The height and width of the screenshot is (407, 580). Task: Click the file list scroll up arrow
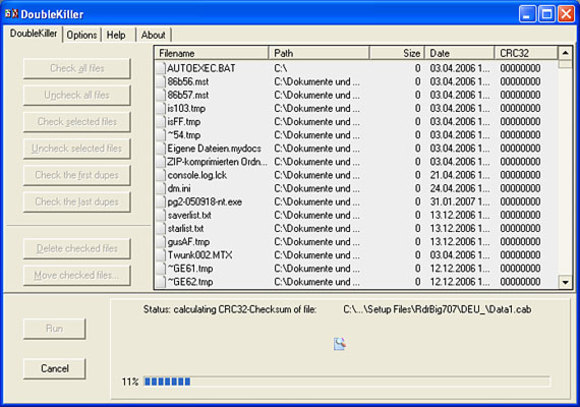tap(565, 53)
